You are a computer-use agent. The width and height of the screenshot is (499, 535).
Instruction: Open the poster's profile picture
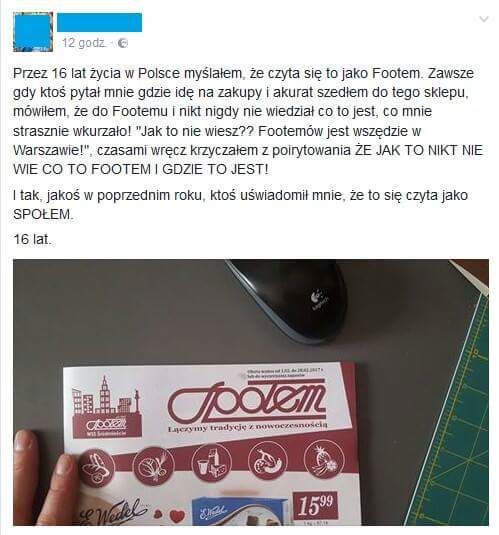click(33, 32)
